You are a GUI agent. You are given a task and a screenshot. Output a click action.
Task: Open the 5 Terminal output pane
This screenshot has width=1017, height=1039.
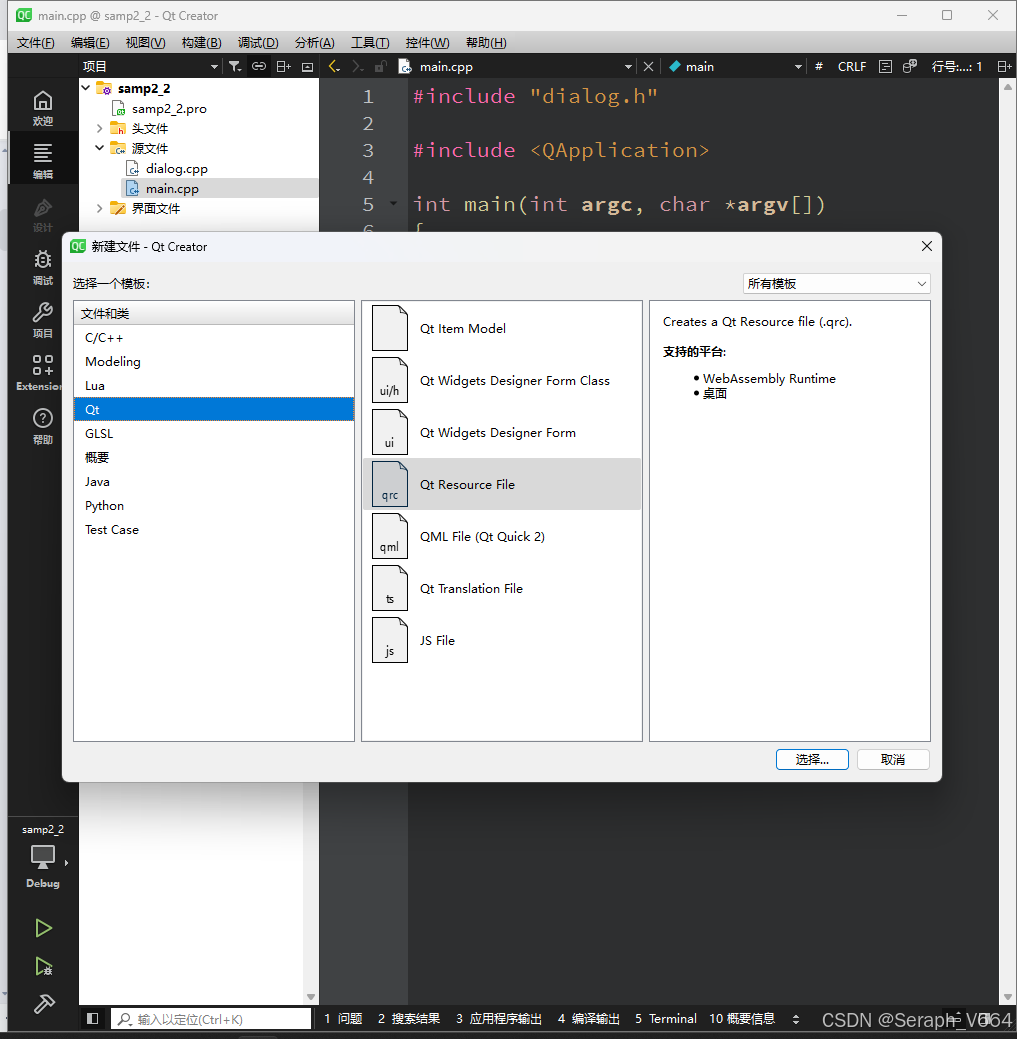666,1018
